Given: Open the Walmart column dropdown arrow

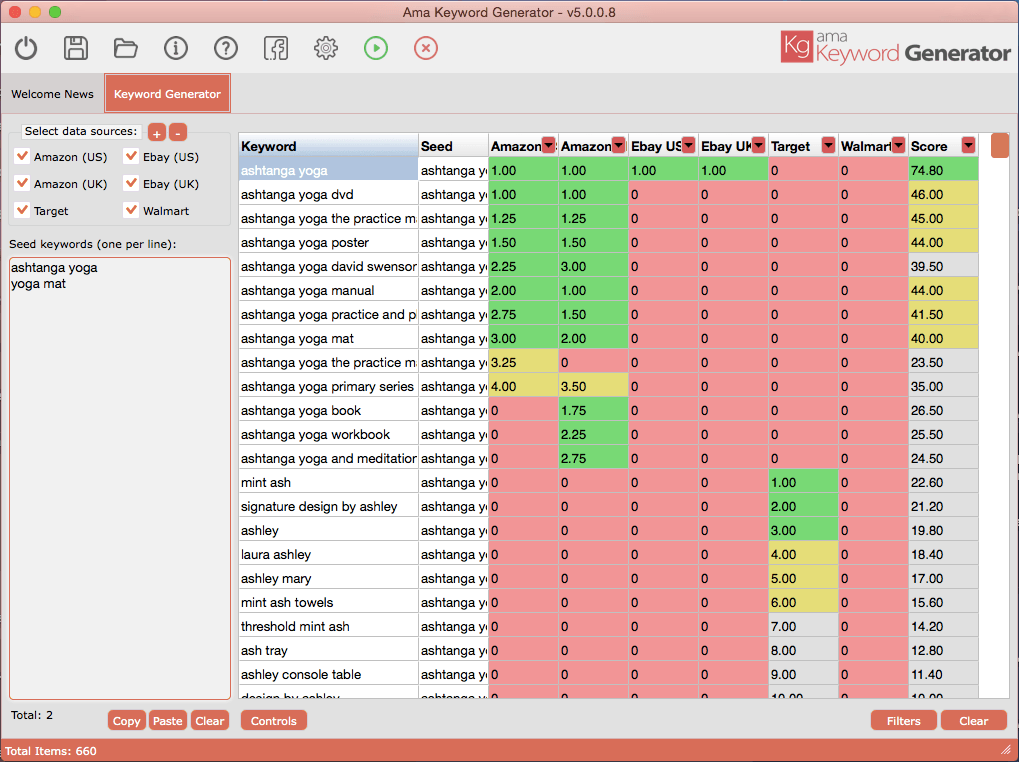Looking at the screenshot, I should (x=899, y=146).
